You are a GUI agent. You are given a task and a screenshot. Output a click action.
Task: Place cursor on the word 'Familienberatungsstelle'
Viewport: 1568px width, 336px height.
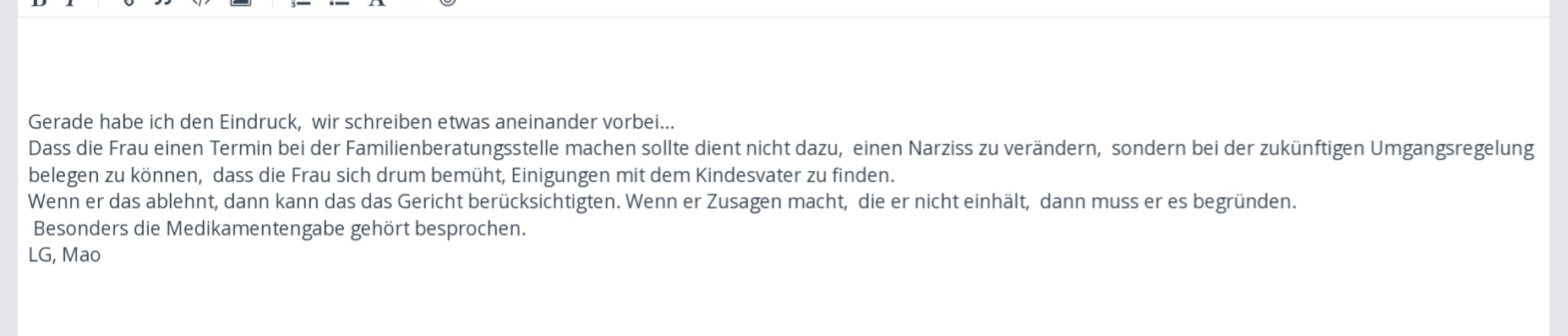click(x=452, y=149)
